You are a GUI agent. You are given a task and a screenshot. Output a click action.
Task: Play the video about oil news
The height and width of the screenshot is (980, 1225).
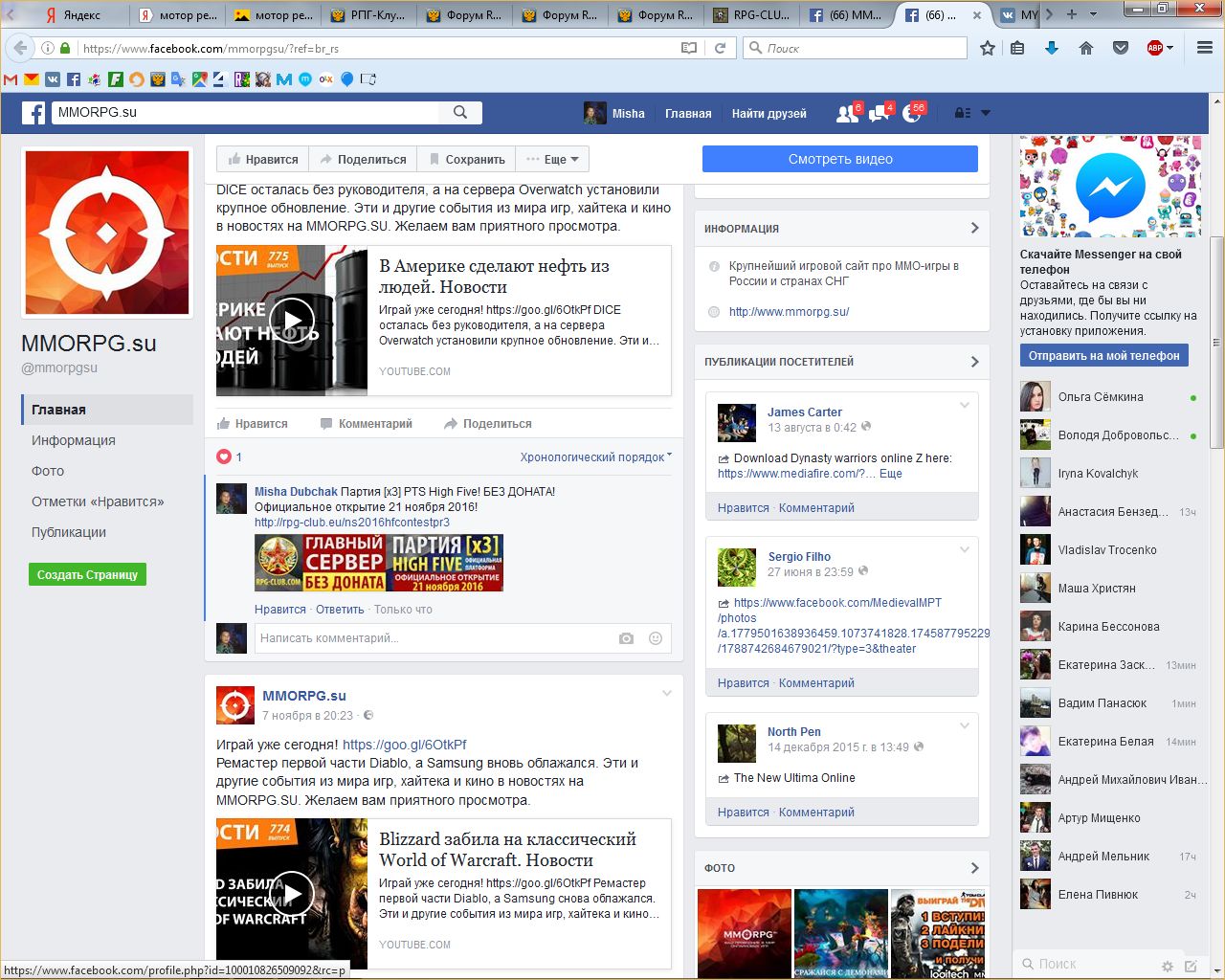292,321
